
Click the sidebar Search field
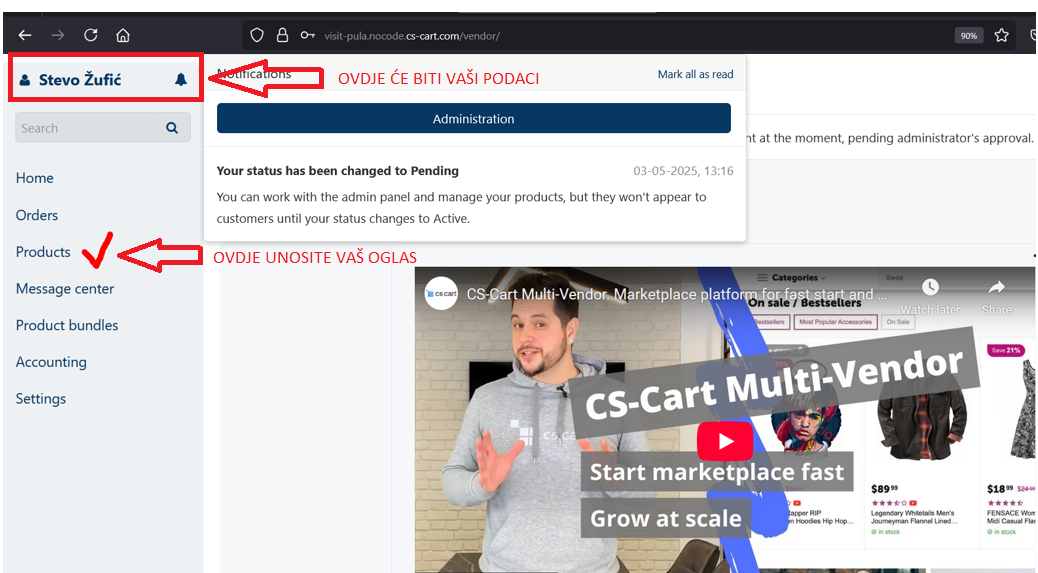[103, 128]
